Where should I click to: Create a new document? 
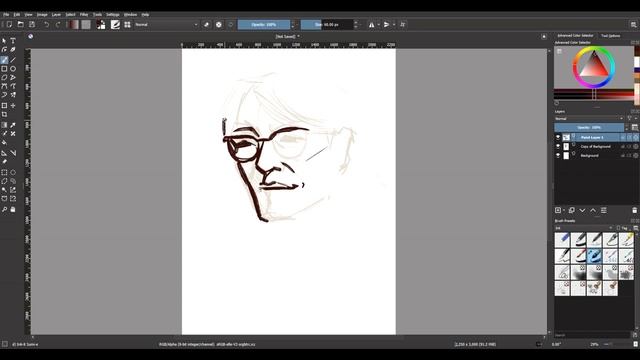[x=9, y=24]
